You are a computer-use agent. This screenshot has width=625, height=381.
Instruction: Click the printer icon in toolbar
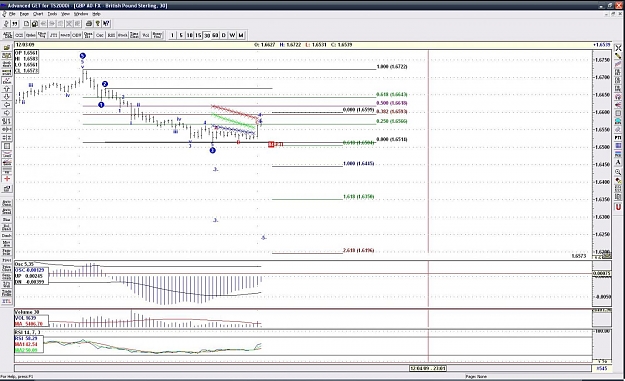(89, 24)
